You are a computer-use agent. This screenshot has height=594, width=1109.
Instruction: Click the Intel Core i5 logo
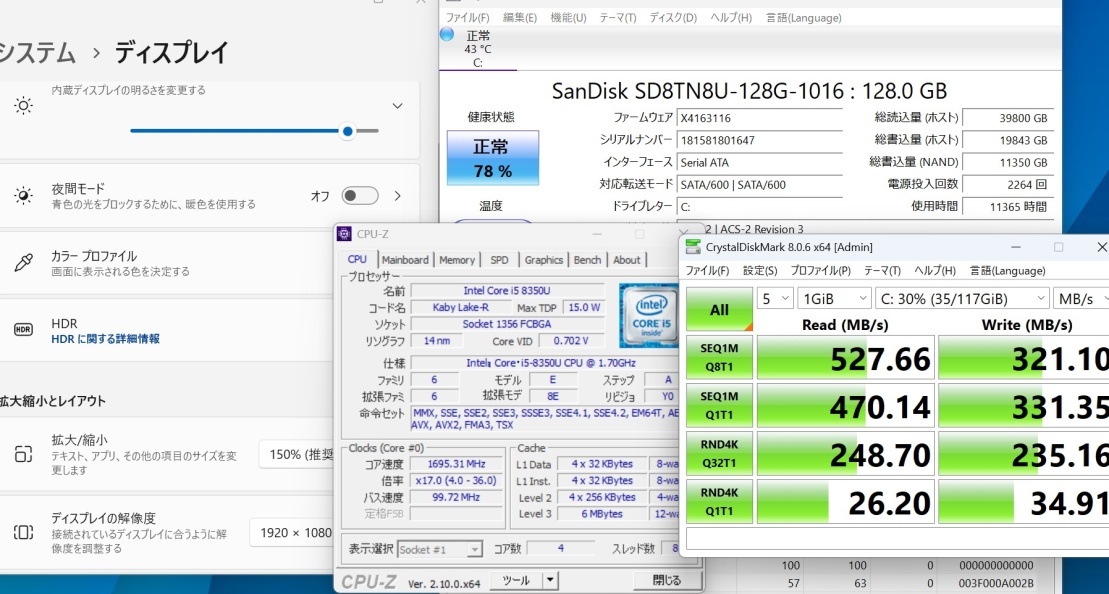[650, 314]
